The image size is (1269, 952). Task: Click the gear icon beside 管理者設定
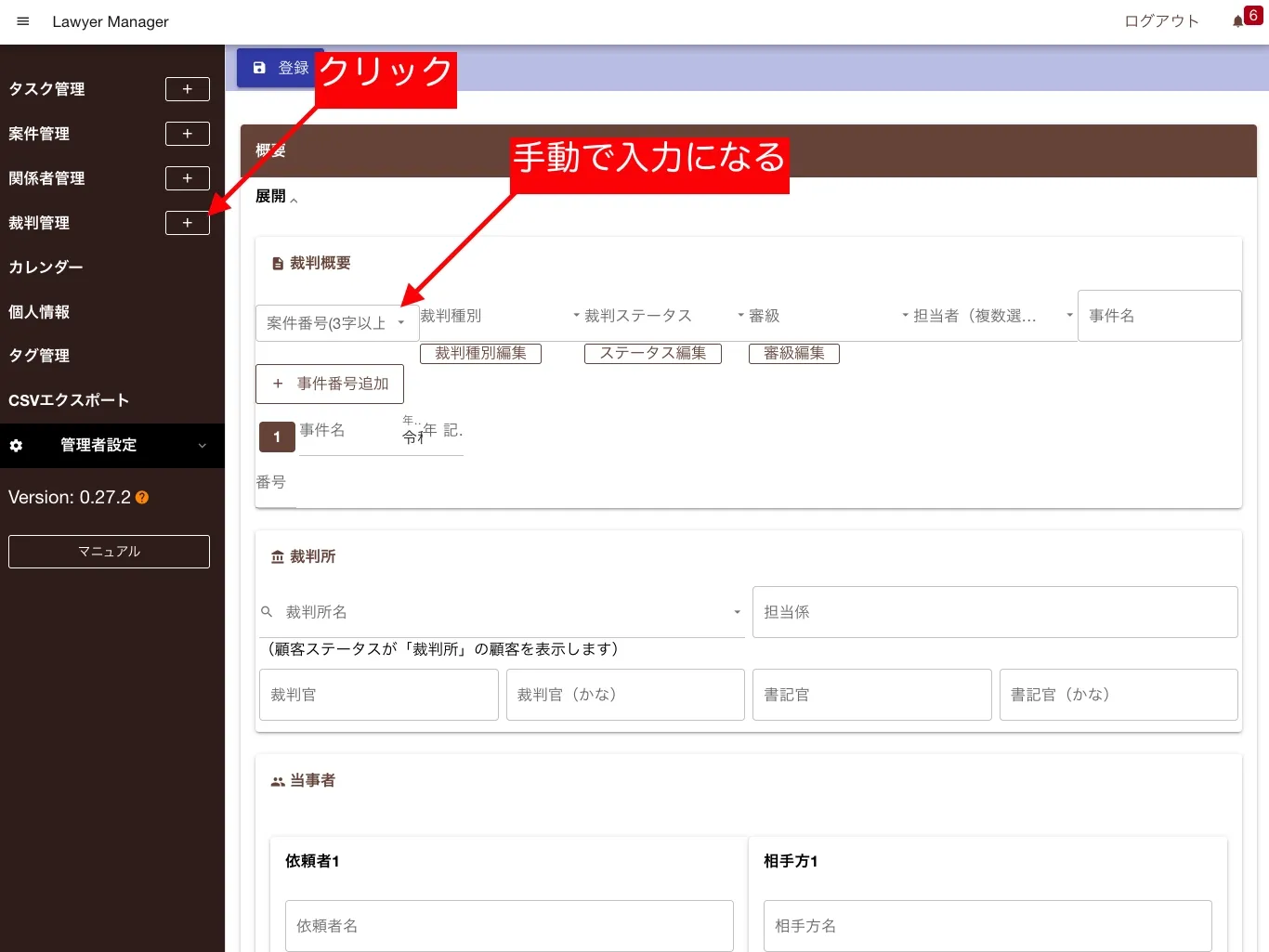point(16,446)
